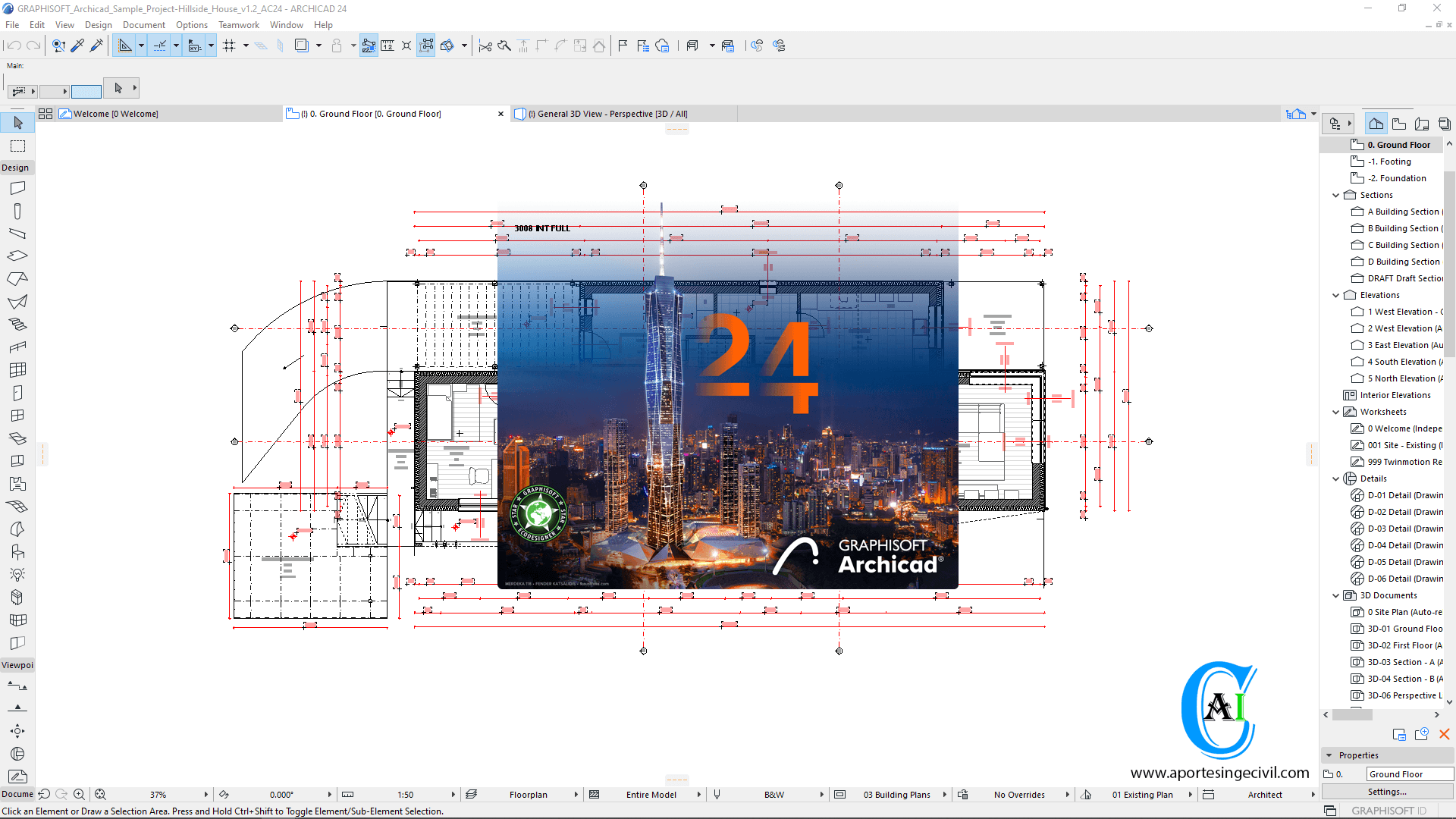Click the Split scissors tool icon
This screenshot has width=1456, height=819.
pos(485,45)
